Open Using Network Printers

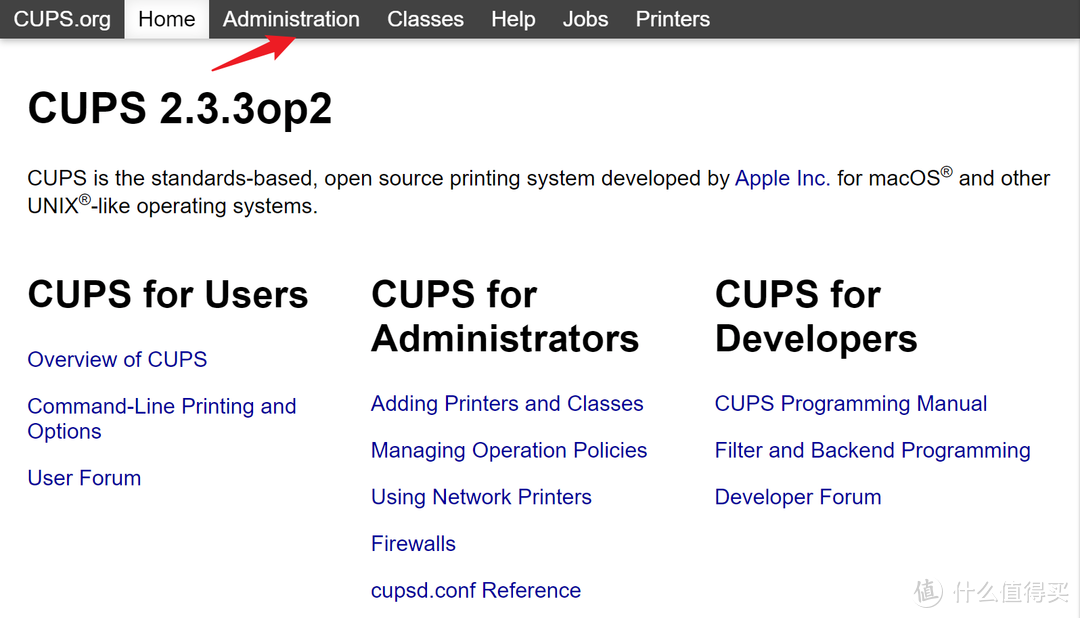point(481,497)
